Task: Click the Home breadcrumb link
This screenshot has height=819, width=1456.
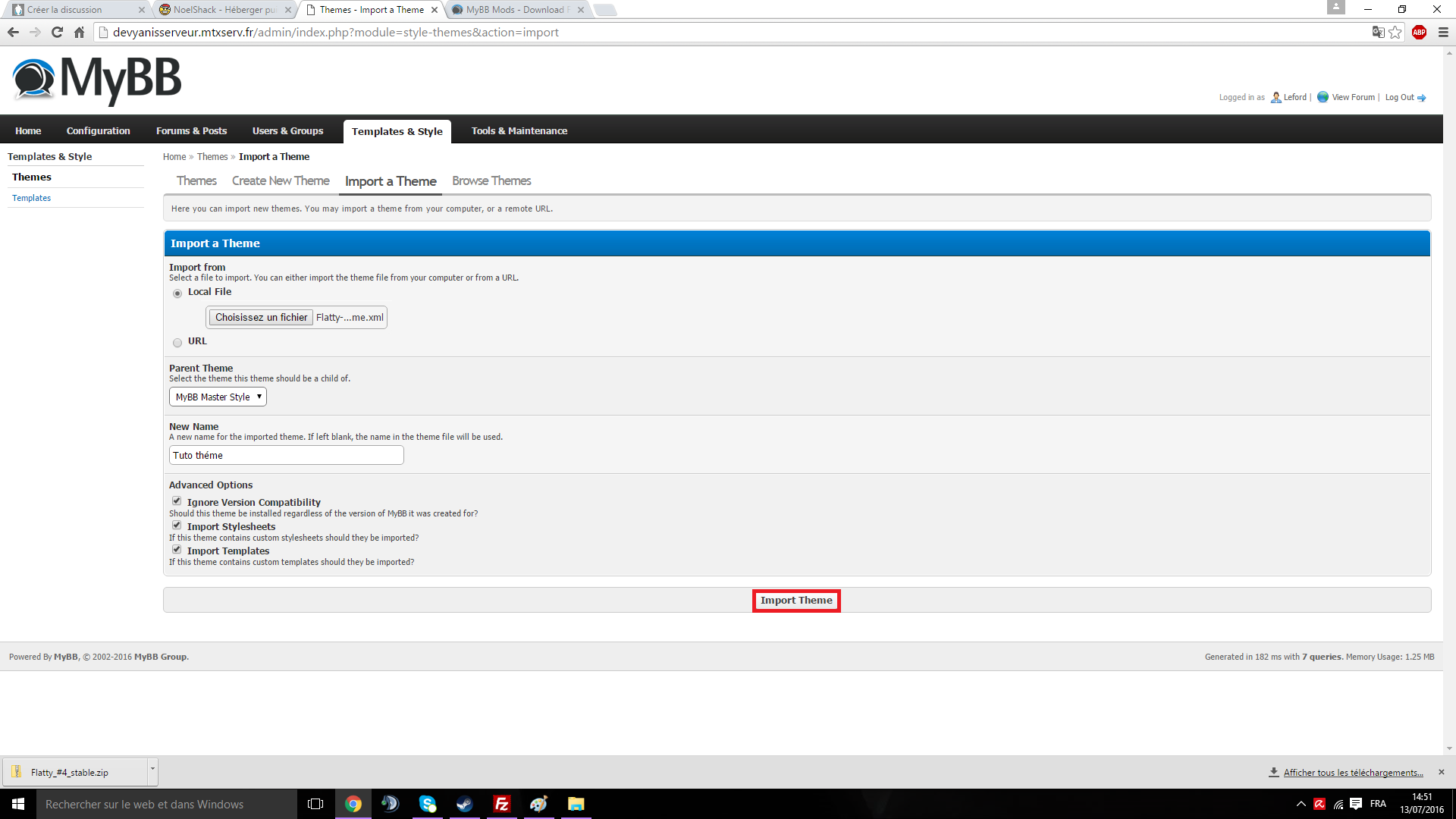Action: point(174,157)
